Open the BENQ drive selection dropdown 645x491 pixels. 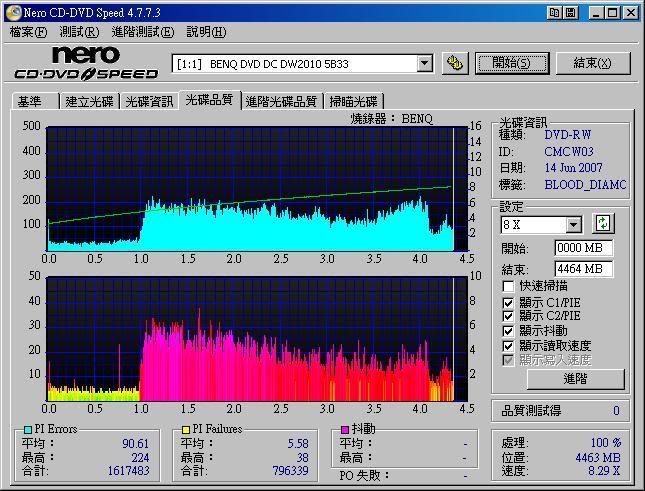point(424,64)
